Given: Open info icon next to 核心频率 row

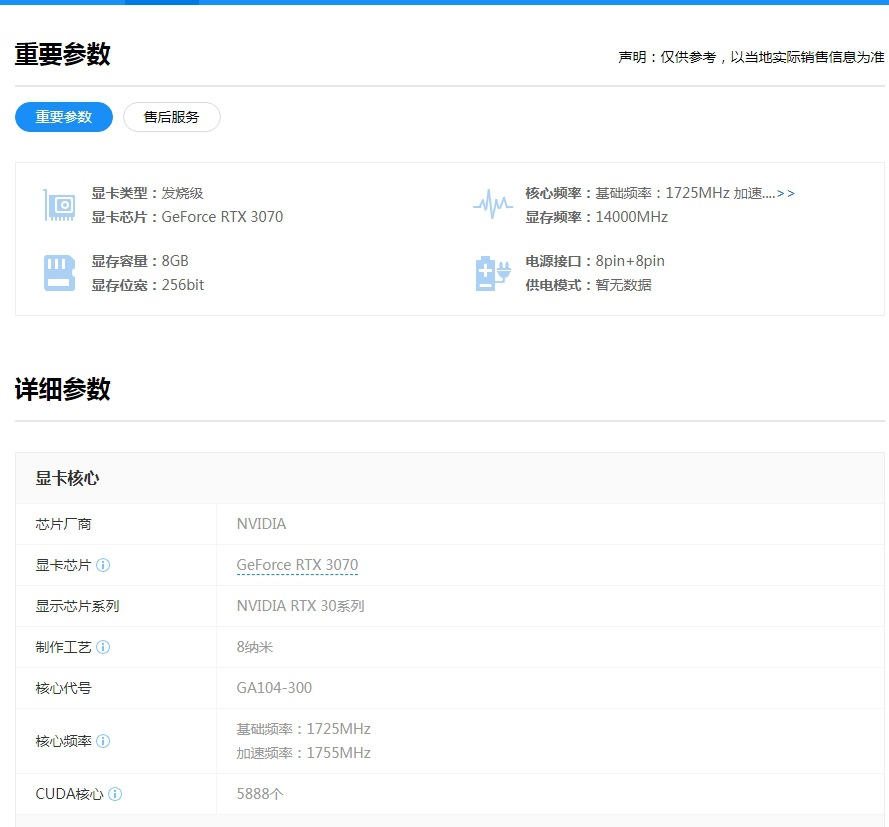Looking at the screenshot, I should [103, 741].
